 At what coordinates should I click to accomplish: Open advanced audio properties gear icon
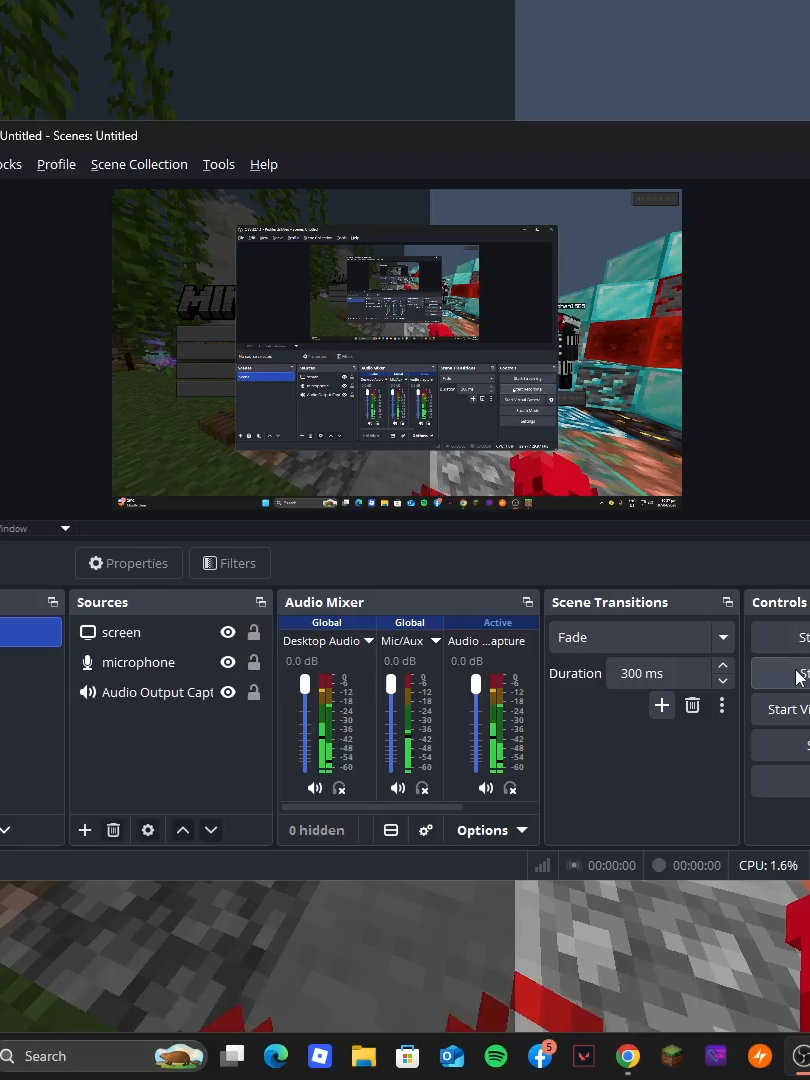pyautogui.click(x=426, y=830)
